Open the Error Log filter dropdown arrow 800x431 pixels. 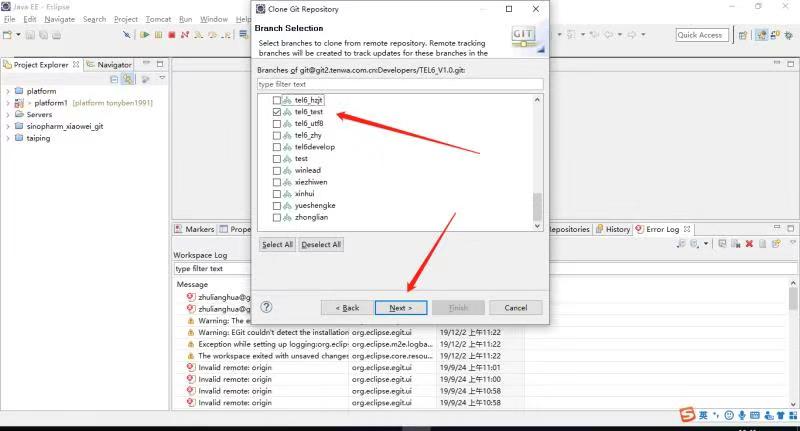point(706,244)
